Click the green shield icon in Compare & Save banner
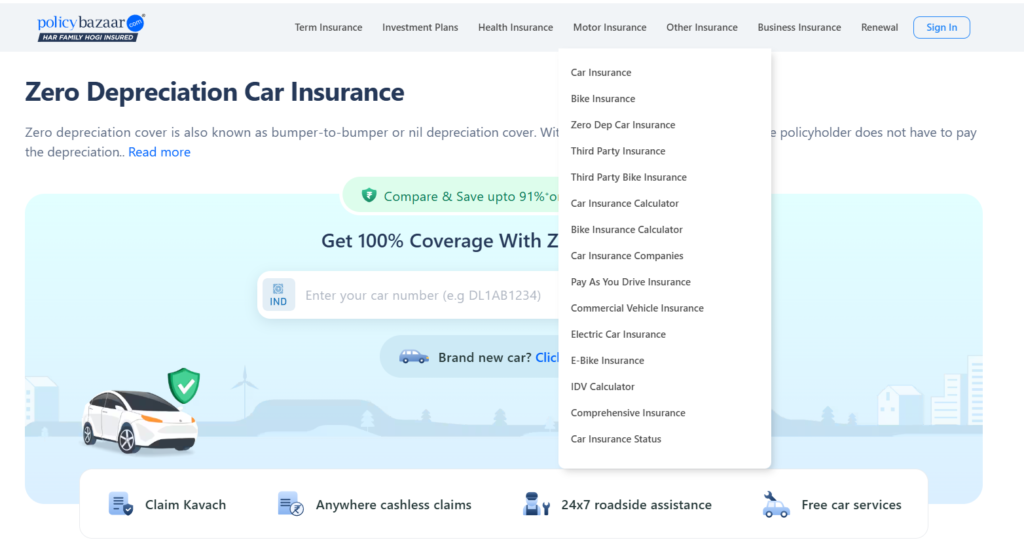This screenshot has width=1024, height=540. pyautogui.click(x=369, y=195)
